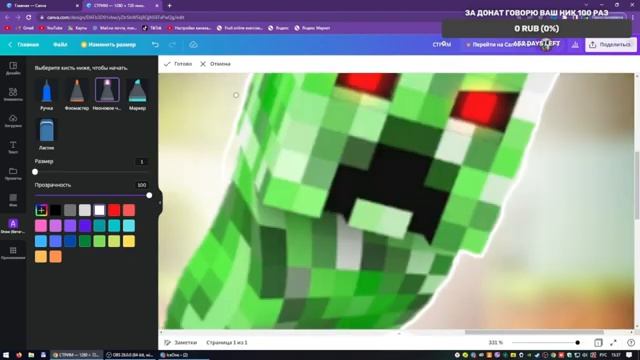The height and width of the screenshot is (360, 640).
Task: Open the Загрузки uploads panel
Action: [13, 120]
